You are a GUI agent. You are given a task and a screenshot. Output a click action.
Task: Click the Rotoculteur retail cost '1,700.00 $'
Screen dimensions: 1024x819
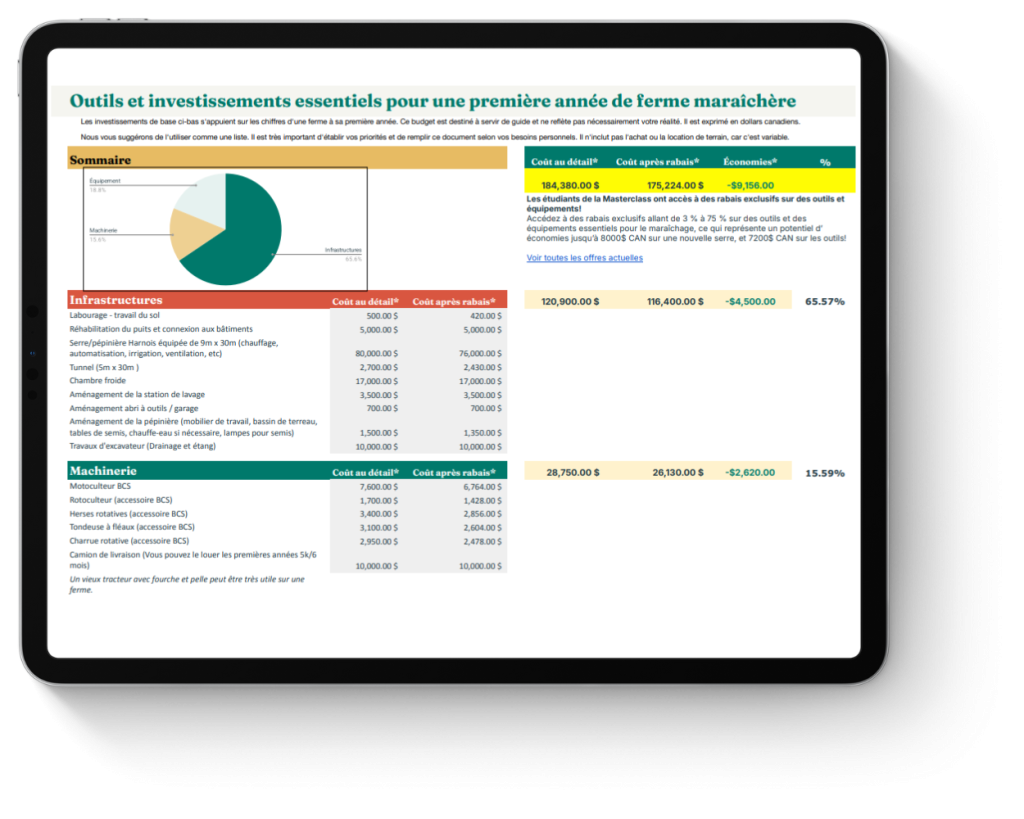click(x=379, y=501)
